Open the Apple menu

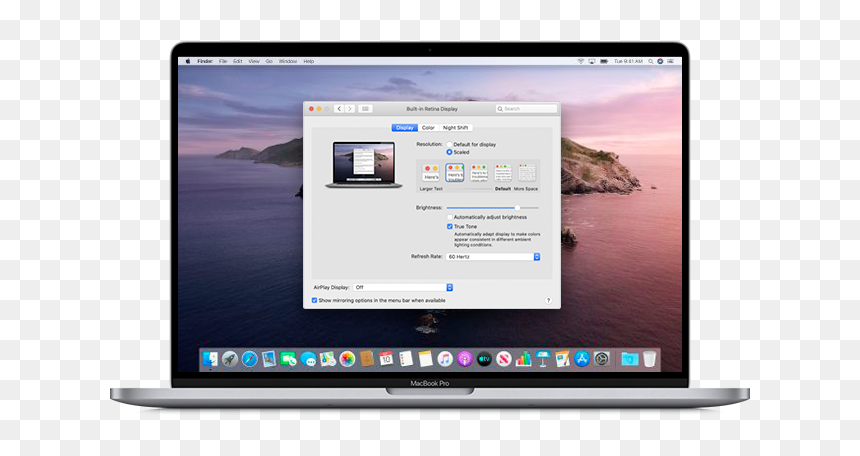tap(188, 61)
